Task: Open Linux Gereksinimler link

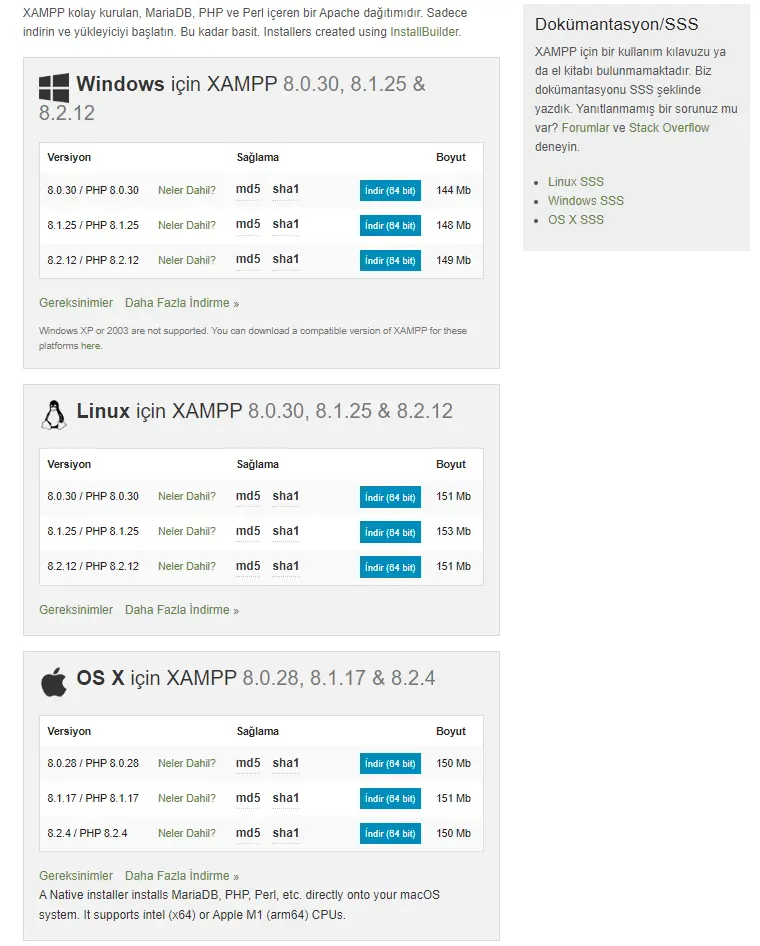Action: point(76,610)
